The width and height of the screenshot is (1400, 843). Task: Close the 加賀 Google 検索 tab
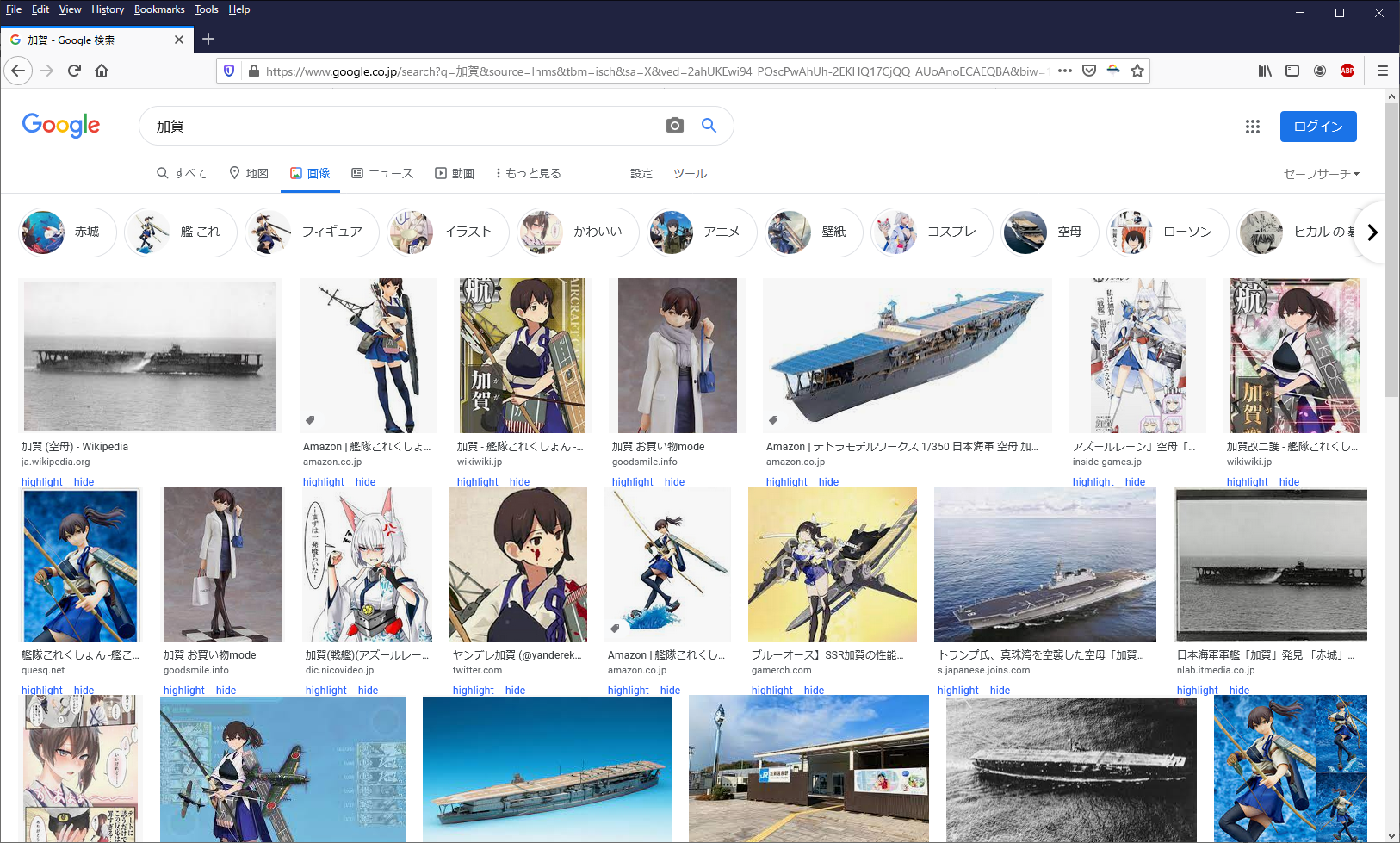pos(179,40)
